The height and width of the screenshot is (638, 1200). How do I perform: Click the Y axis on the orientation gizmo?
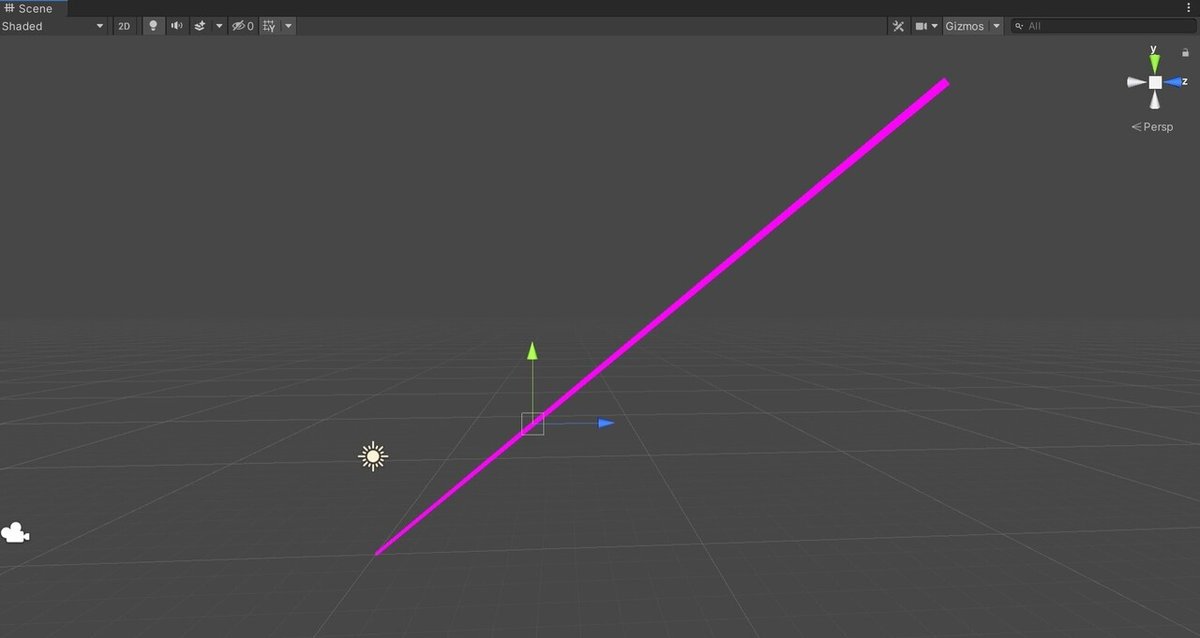1153,62
